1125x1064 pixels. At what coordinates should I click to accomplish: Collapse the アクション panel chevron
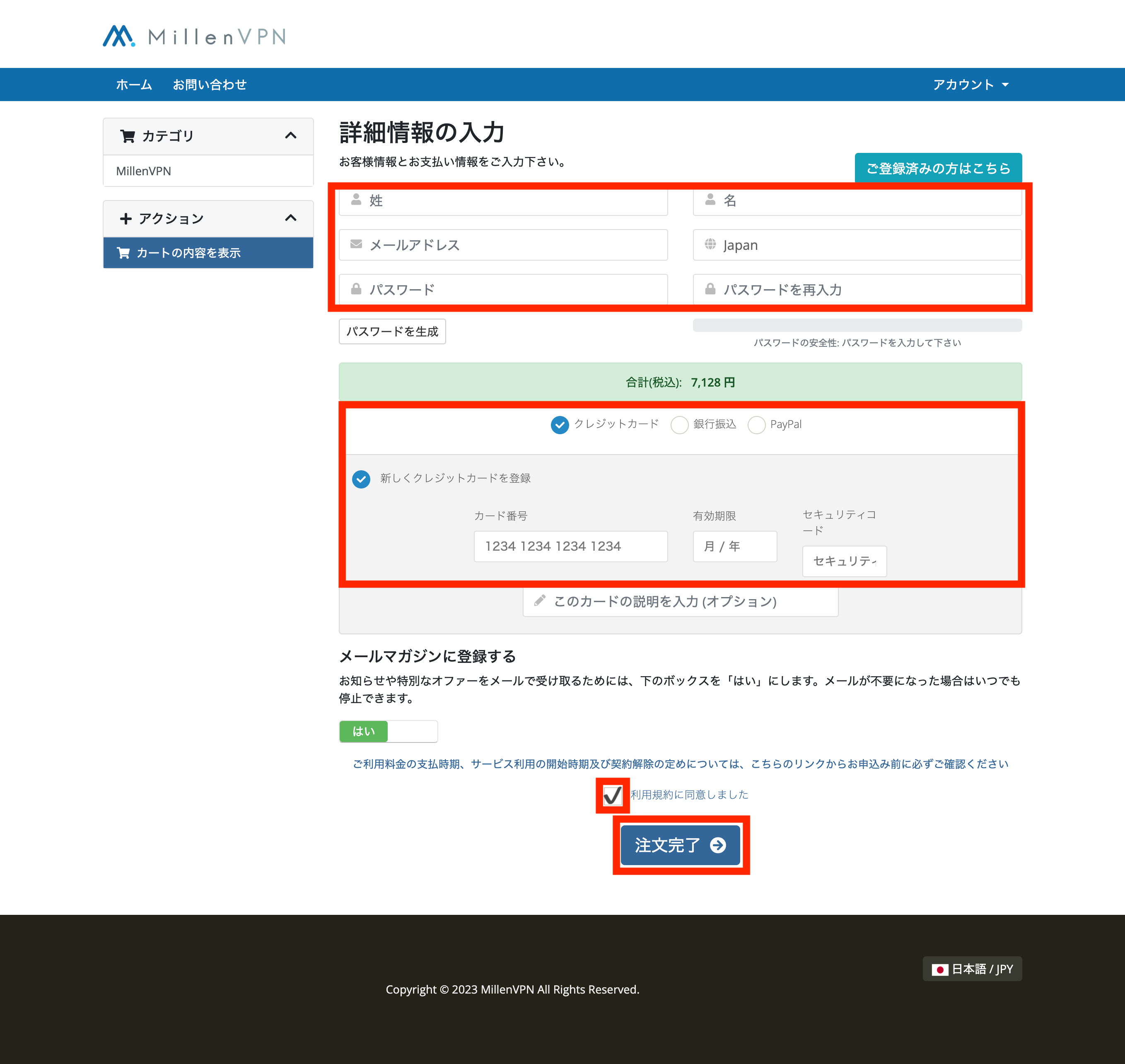(x=291, y=218)
